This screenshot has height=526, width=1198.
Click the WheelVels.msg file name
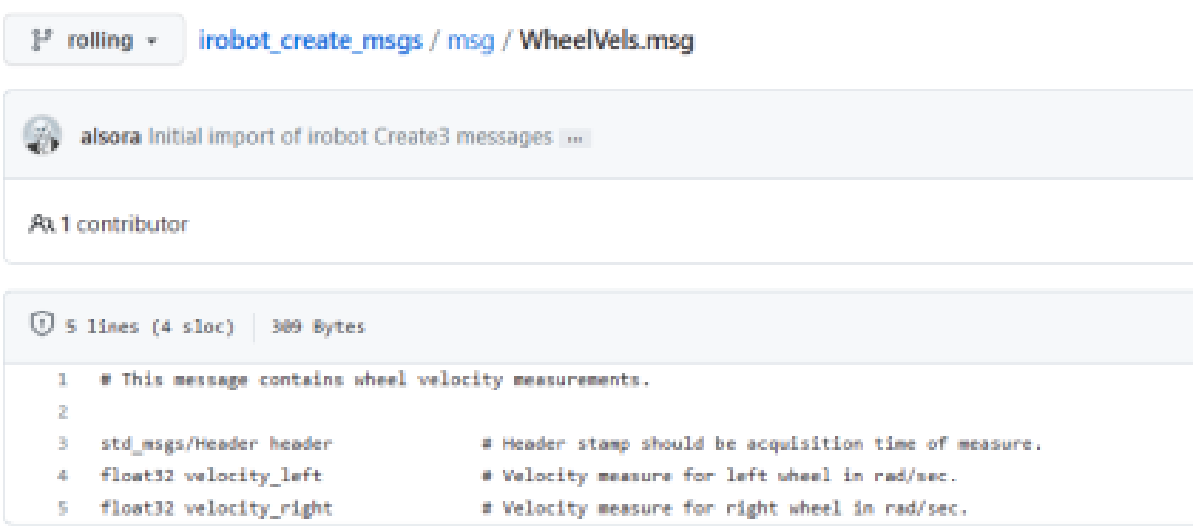tap(607, 40)
